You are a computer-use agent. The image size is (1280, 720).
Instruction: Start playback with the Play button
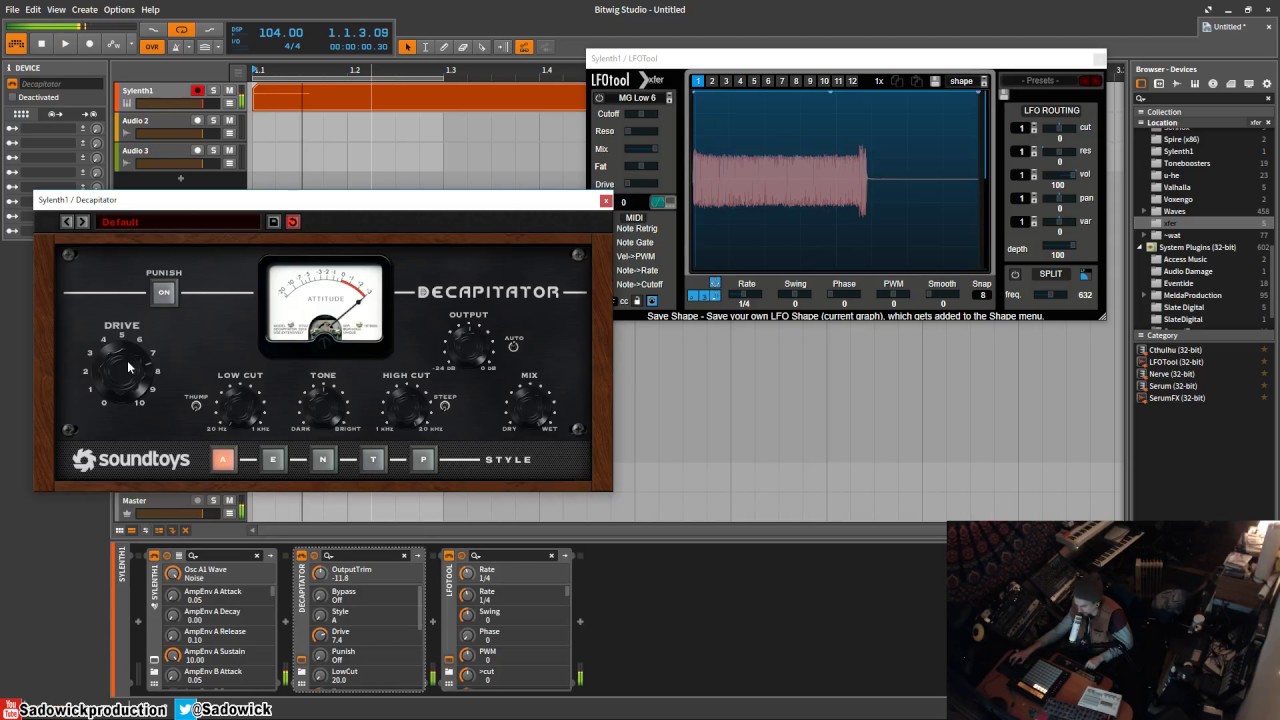pyautogui.click(x=65, y=44)
